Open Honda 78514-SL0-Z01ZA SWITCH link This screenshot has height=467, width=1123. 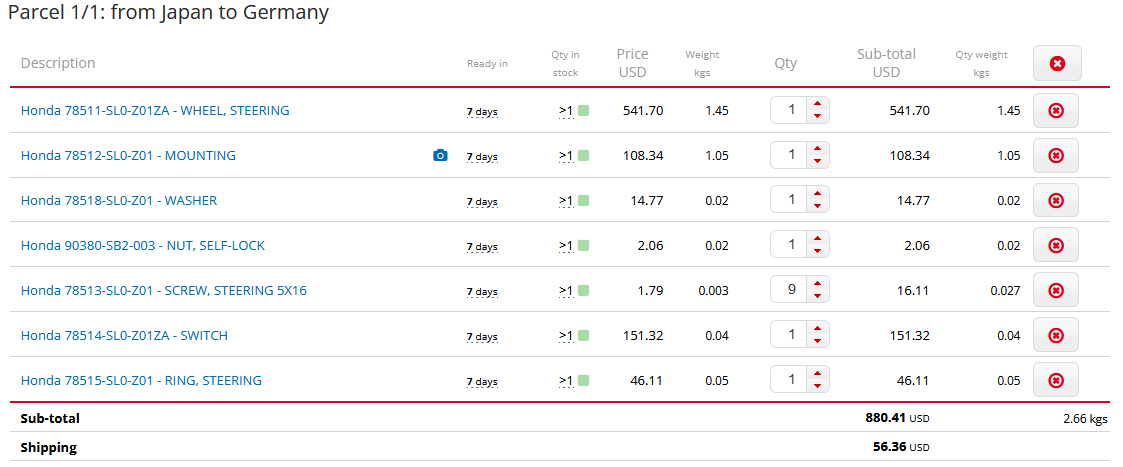coord(124,335)
